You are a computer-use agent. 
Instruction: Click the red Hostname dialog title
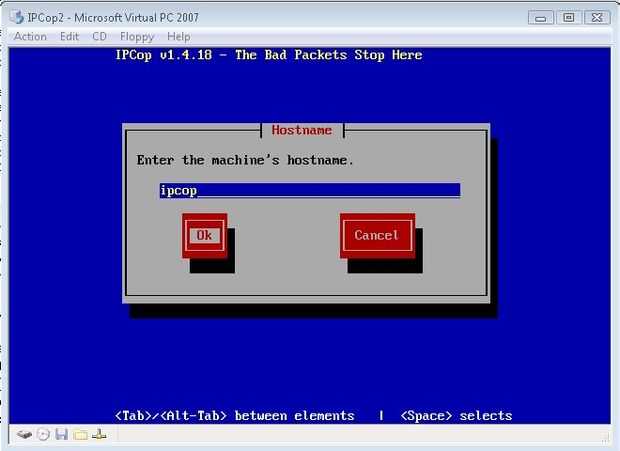pos(302,130)
